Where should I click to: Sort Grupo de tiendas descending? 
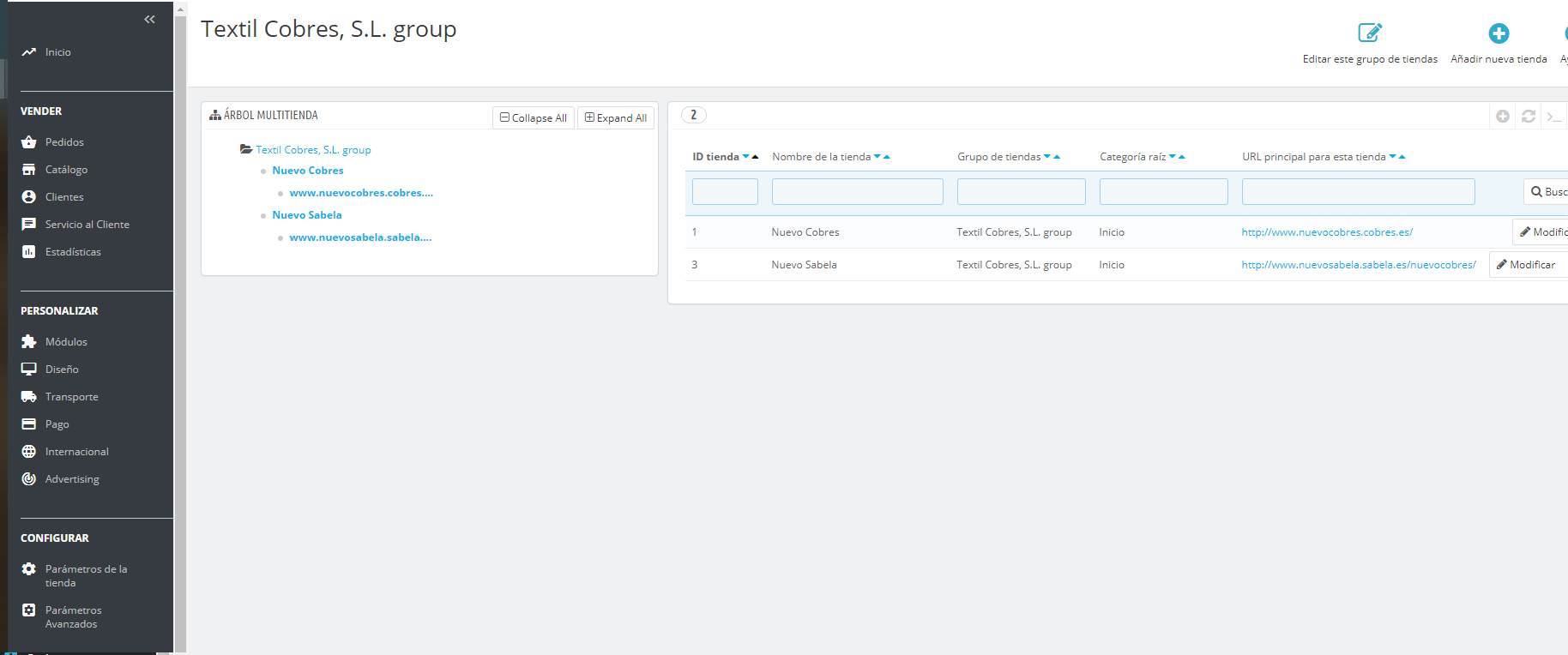(x=1047, y=157)
